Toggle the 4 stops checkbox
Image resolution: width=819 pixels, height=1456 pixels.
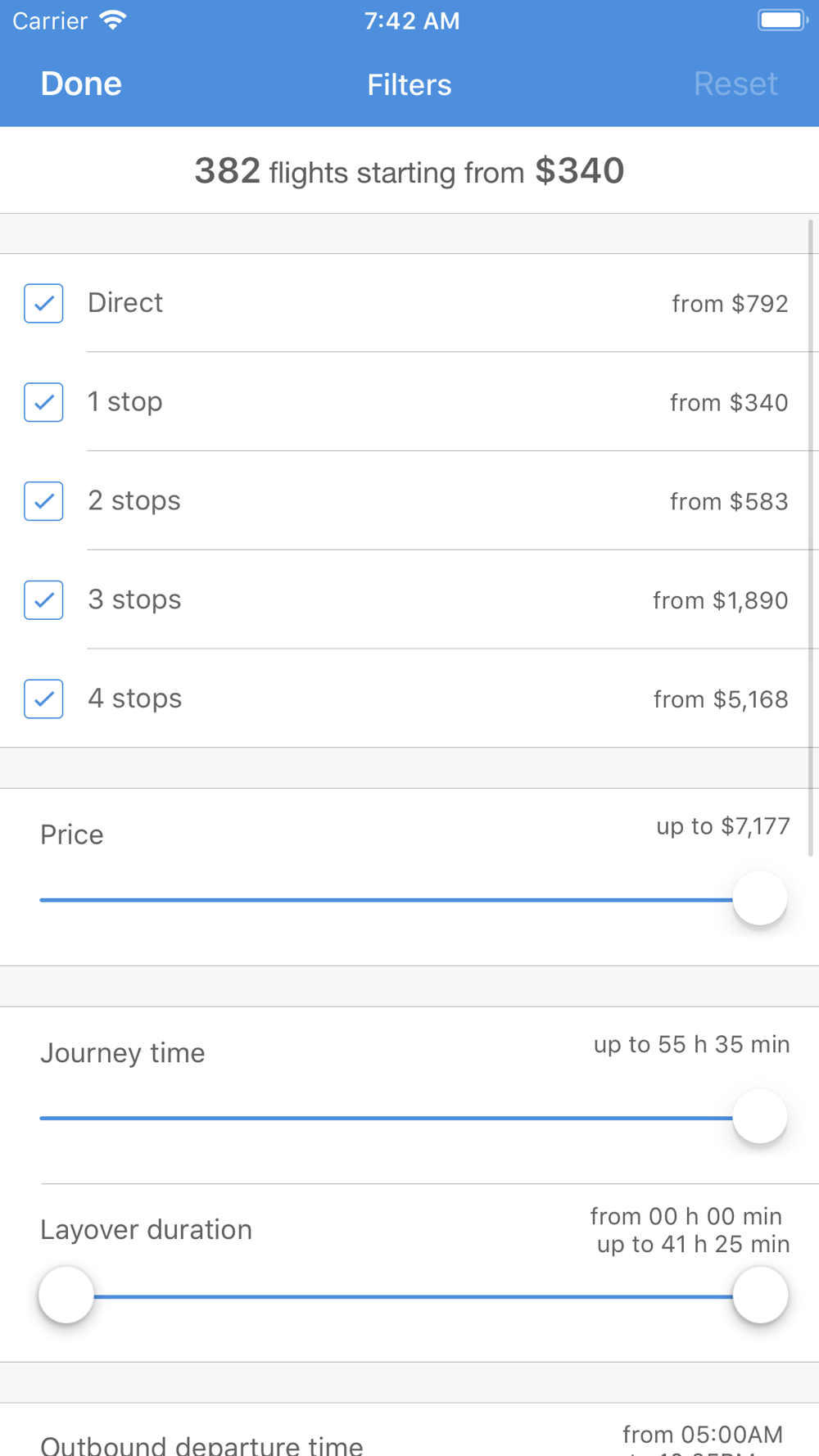[x=44, y=699]
